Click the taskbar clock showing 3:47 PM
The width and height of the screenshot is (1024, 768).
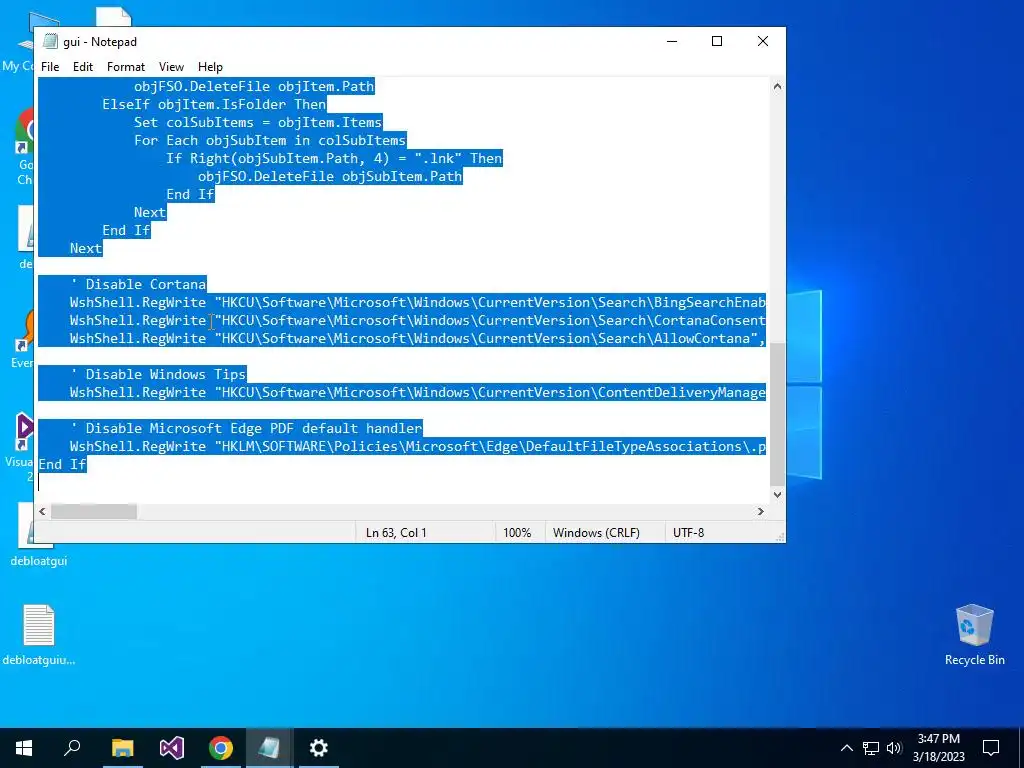[x=938, y=748]
